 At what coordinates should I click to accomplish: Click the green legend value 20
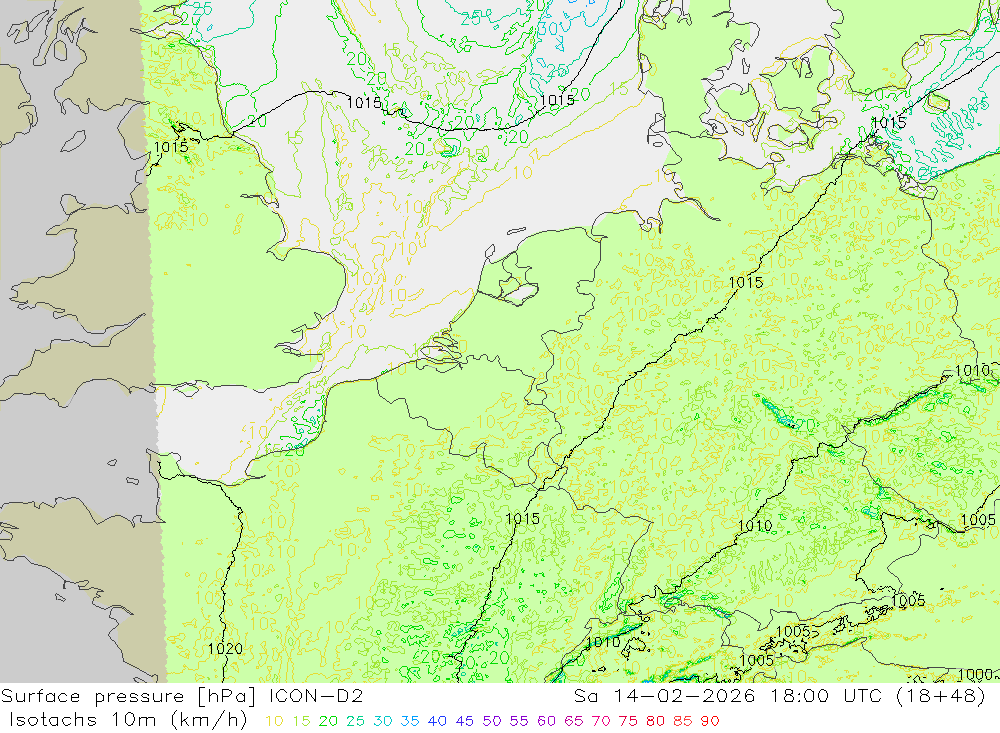pos(328,722)
